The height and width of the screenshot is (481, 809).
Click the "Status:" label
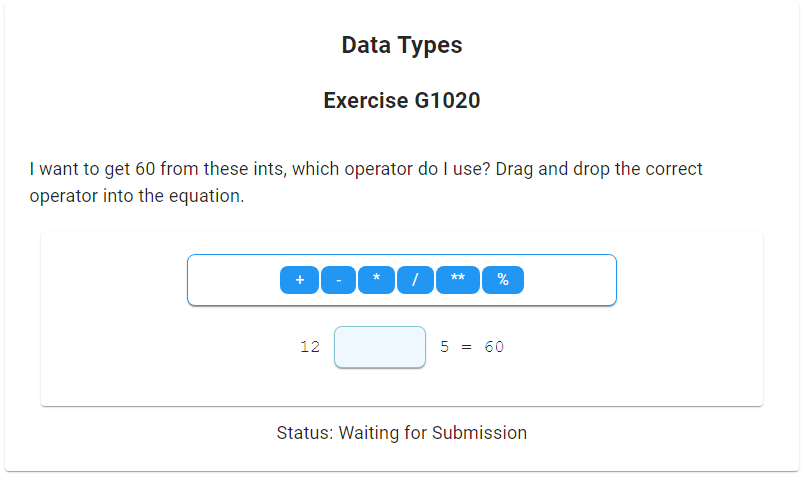(305, 433)
